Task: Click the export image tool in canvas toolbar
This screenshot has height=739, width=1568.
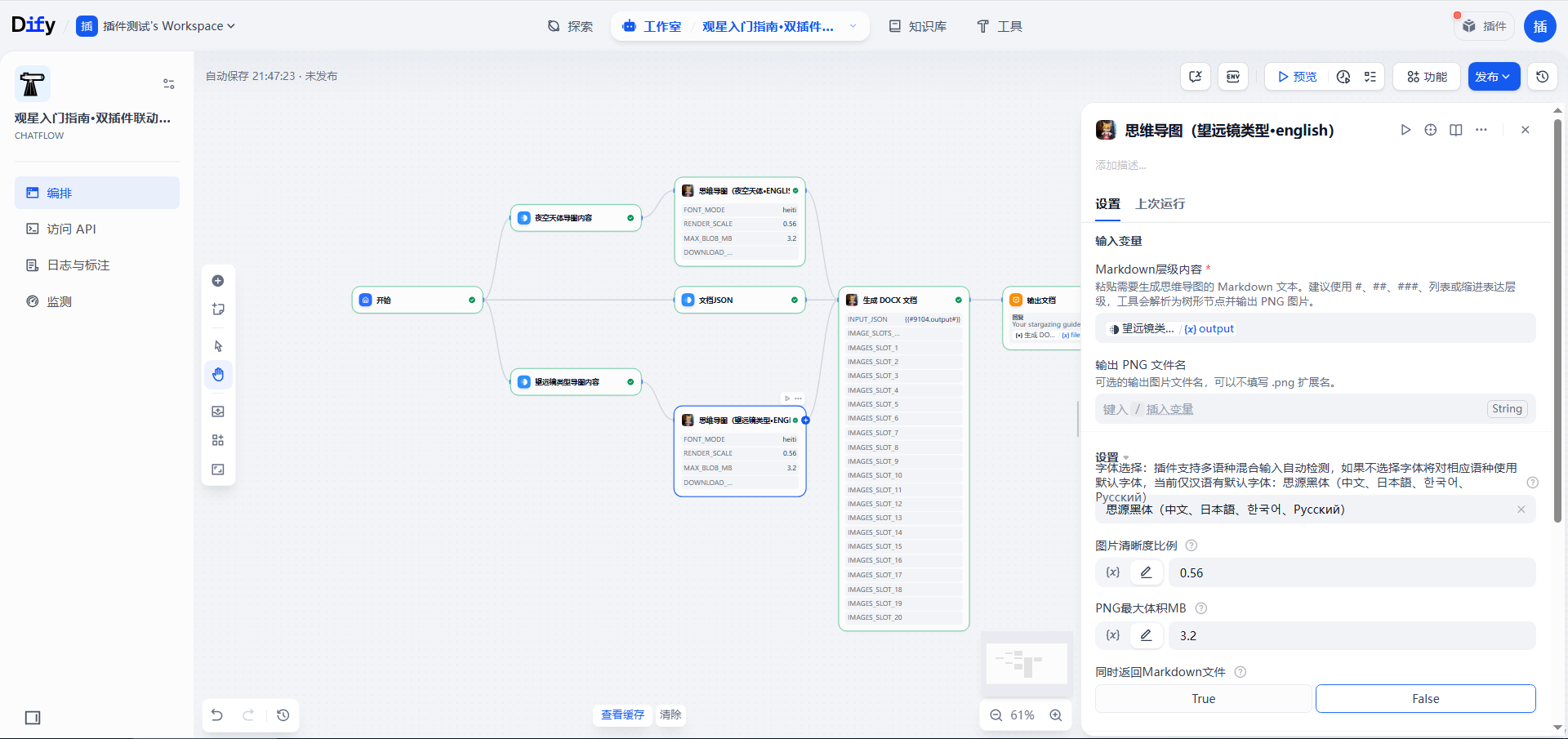Action: coord(218,412)
